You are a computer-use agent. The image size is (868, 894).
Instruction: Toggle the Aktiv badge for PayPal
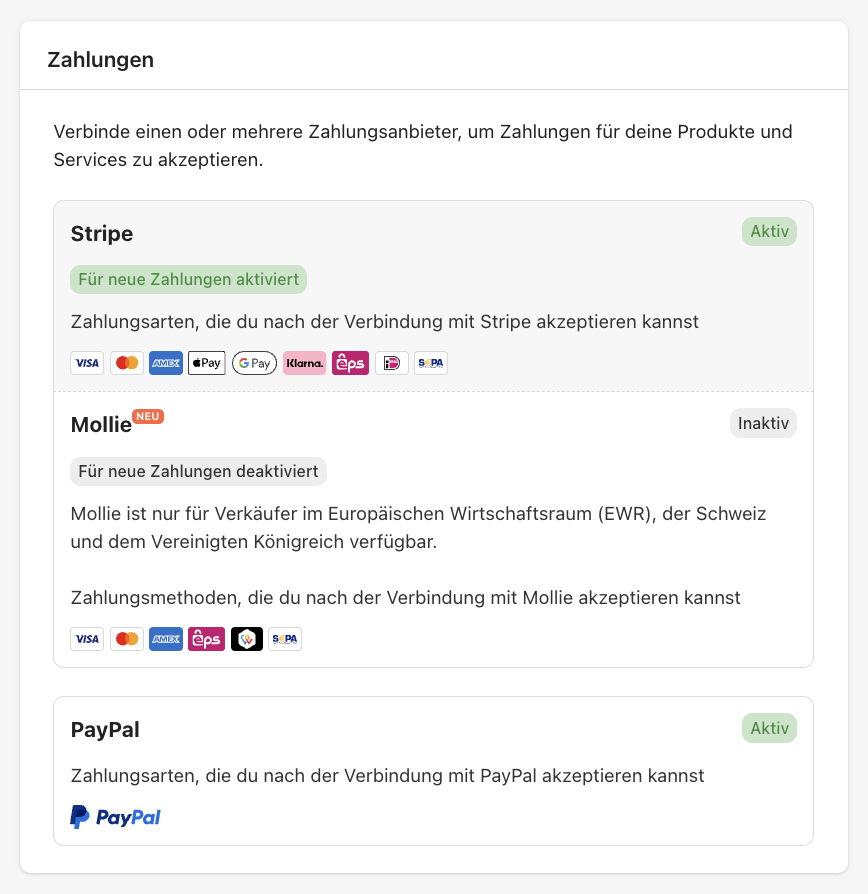(x=769, y=728)
